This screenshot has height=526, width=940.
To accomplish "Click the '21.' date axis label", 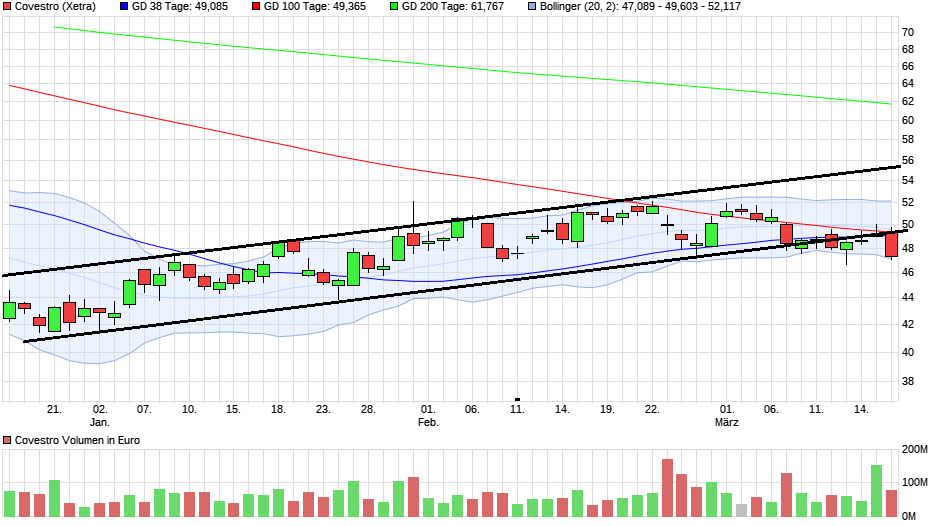I will click(55, 410).
